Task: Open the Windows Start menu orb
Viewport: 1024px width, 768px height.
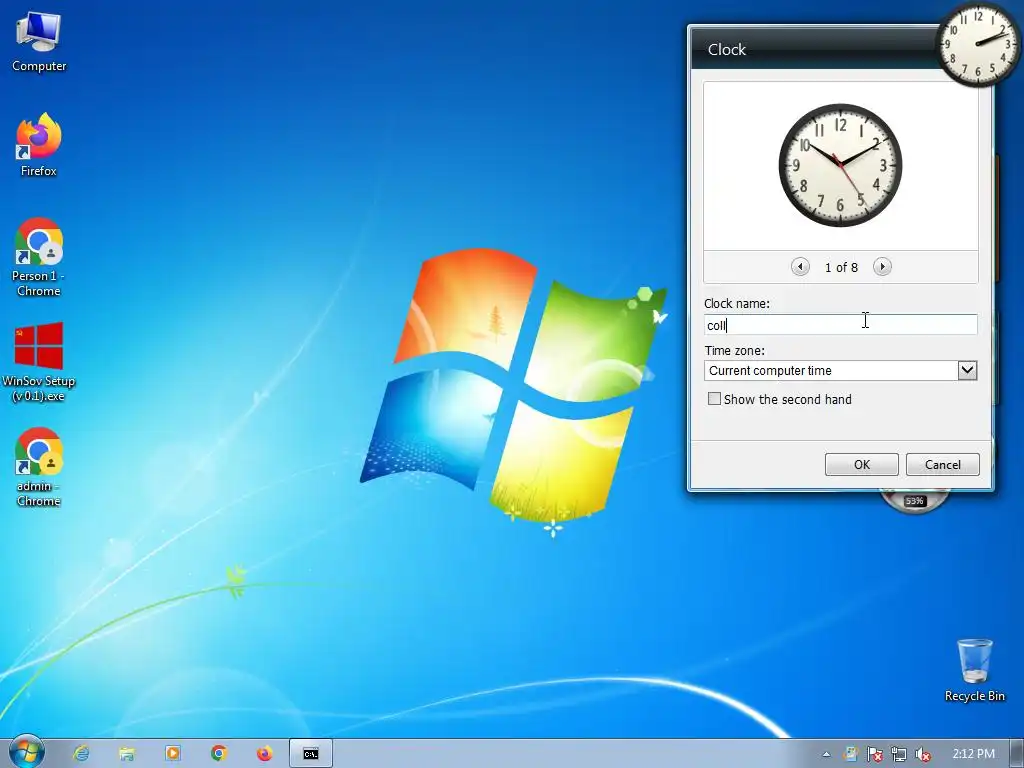Action: click(27, 752)
